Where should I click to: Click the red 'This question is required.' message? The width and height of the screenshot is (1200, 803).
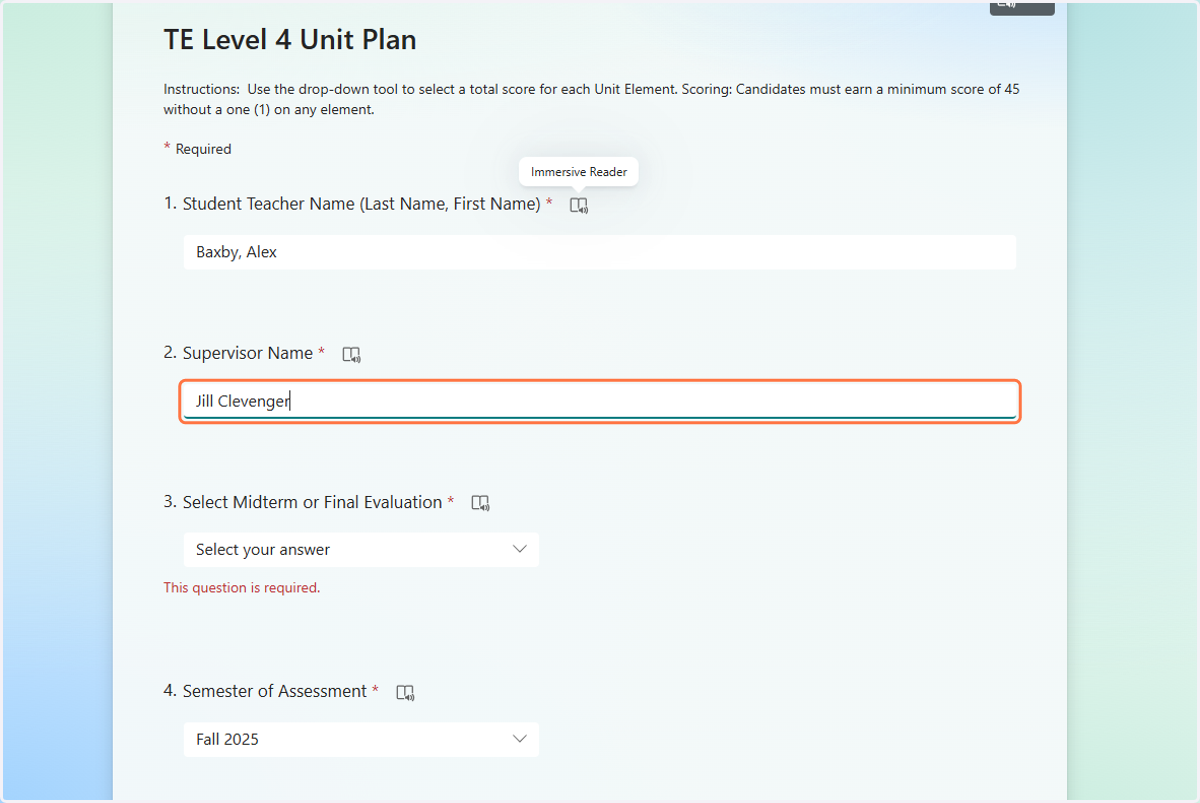pos(242,588)
